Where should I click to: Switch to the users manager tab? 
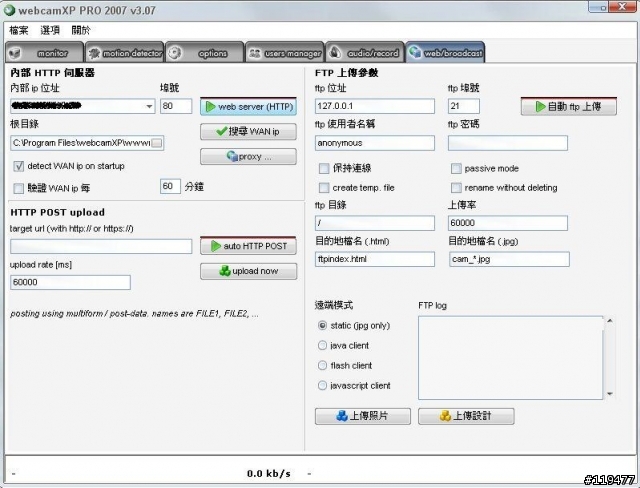tap(284, 53)
